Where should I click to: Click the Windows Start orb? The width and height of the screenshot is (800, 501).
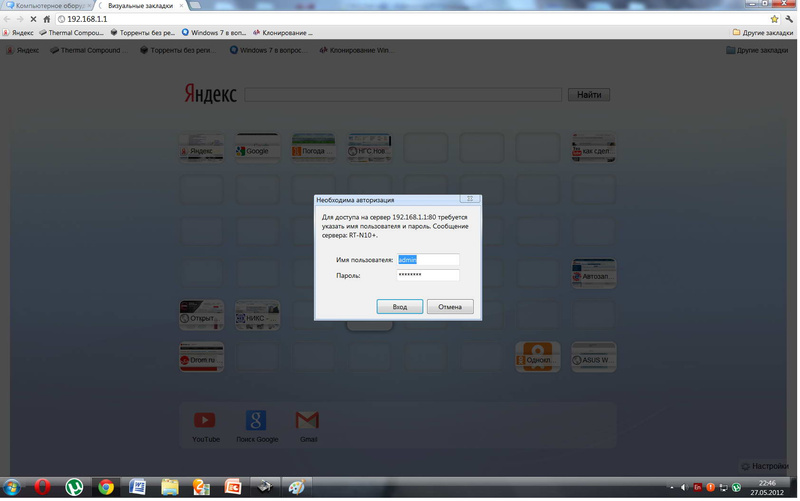pos(12,487)
